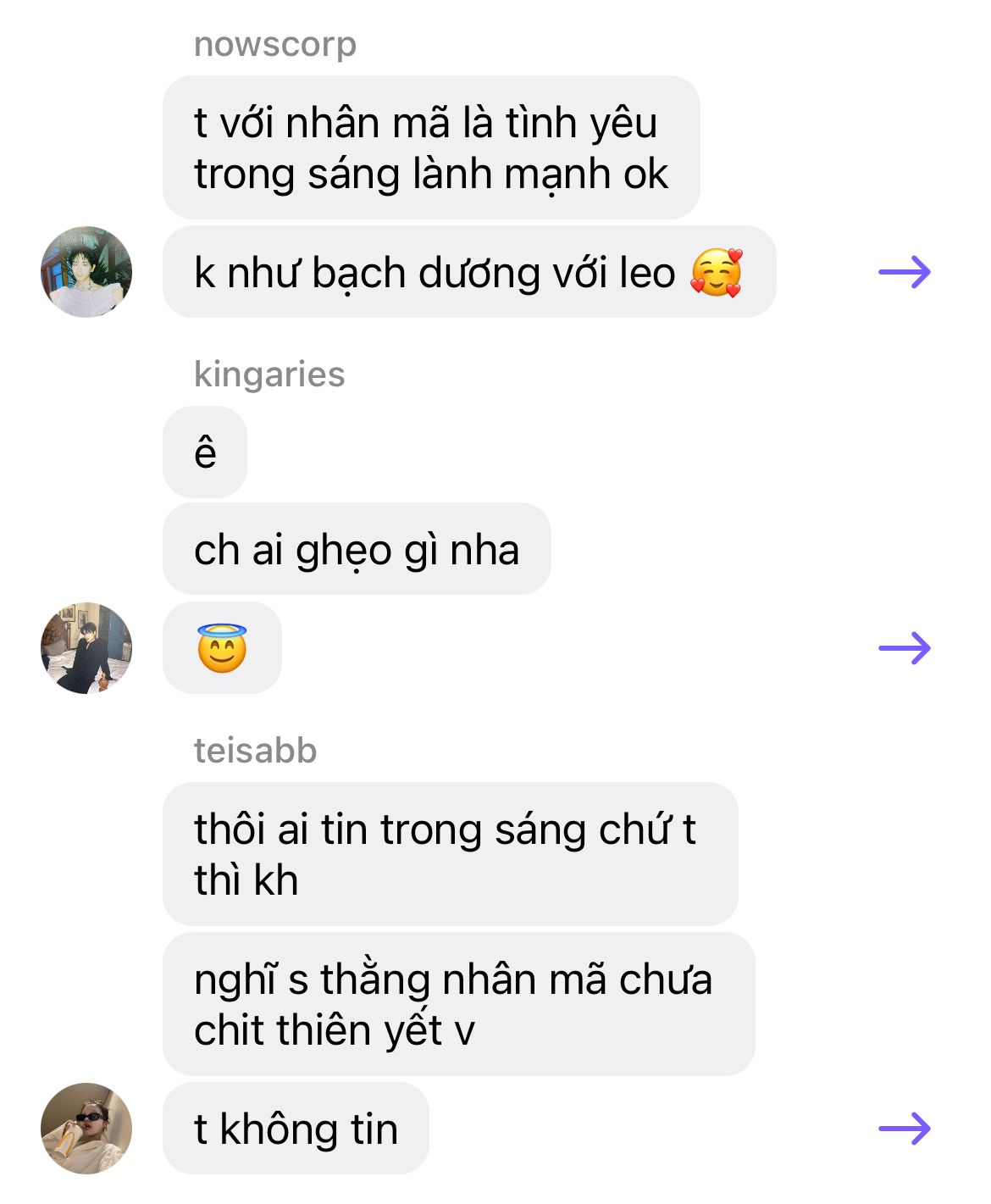This screenshot has height=1204, width=991.
Task: Tap the 't không tin' message bubble
Action: (296, 1129)
